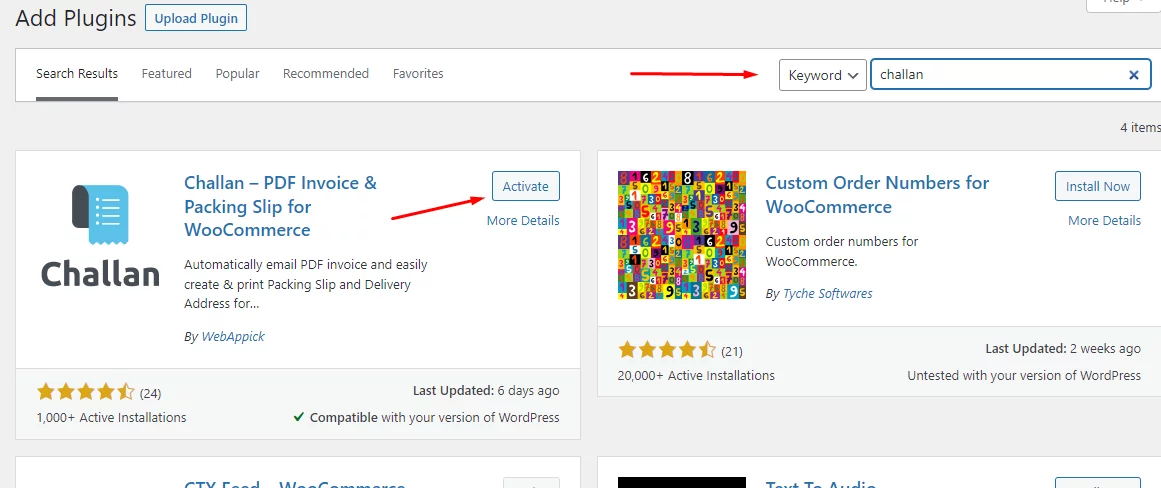Open the Favorites tab

tap(418, 74)
